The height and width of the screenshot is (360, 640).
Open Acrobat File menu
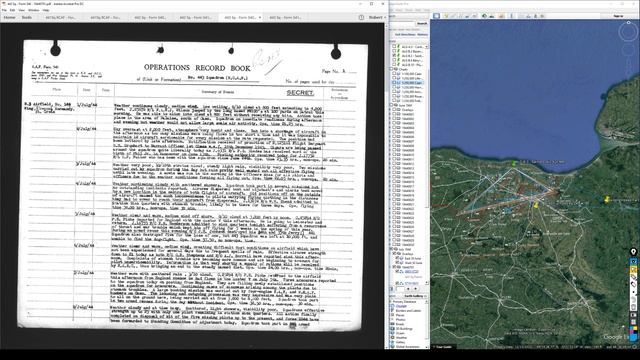tap(4, 10)
